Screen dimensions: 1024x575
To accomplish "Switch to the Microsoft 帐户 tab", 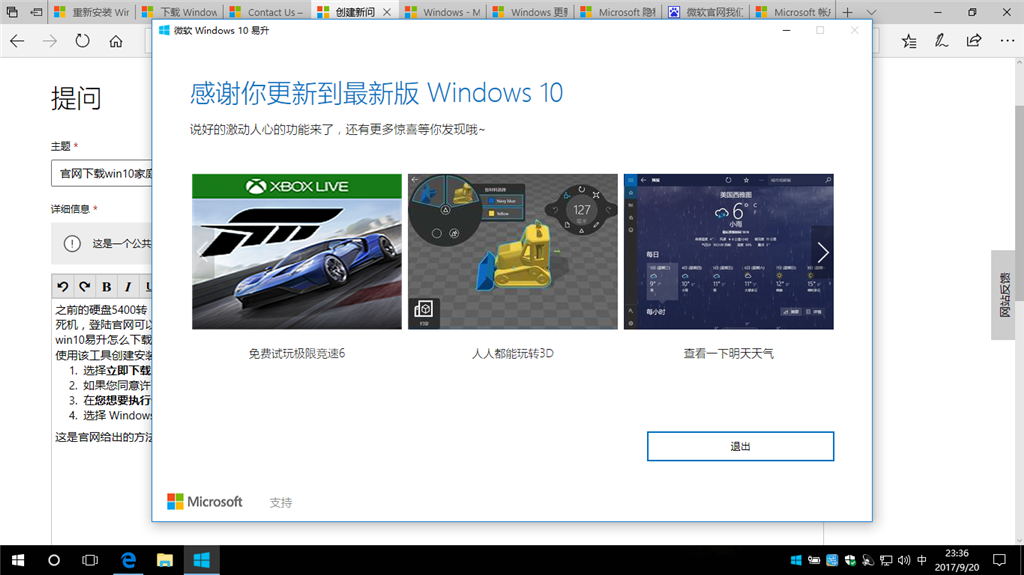I will click(x=793, y=12).
